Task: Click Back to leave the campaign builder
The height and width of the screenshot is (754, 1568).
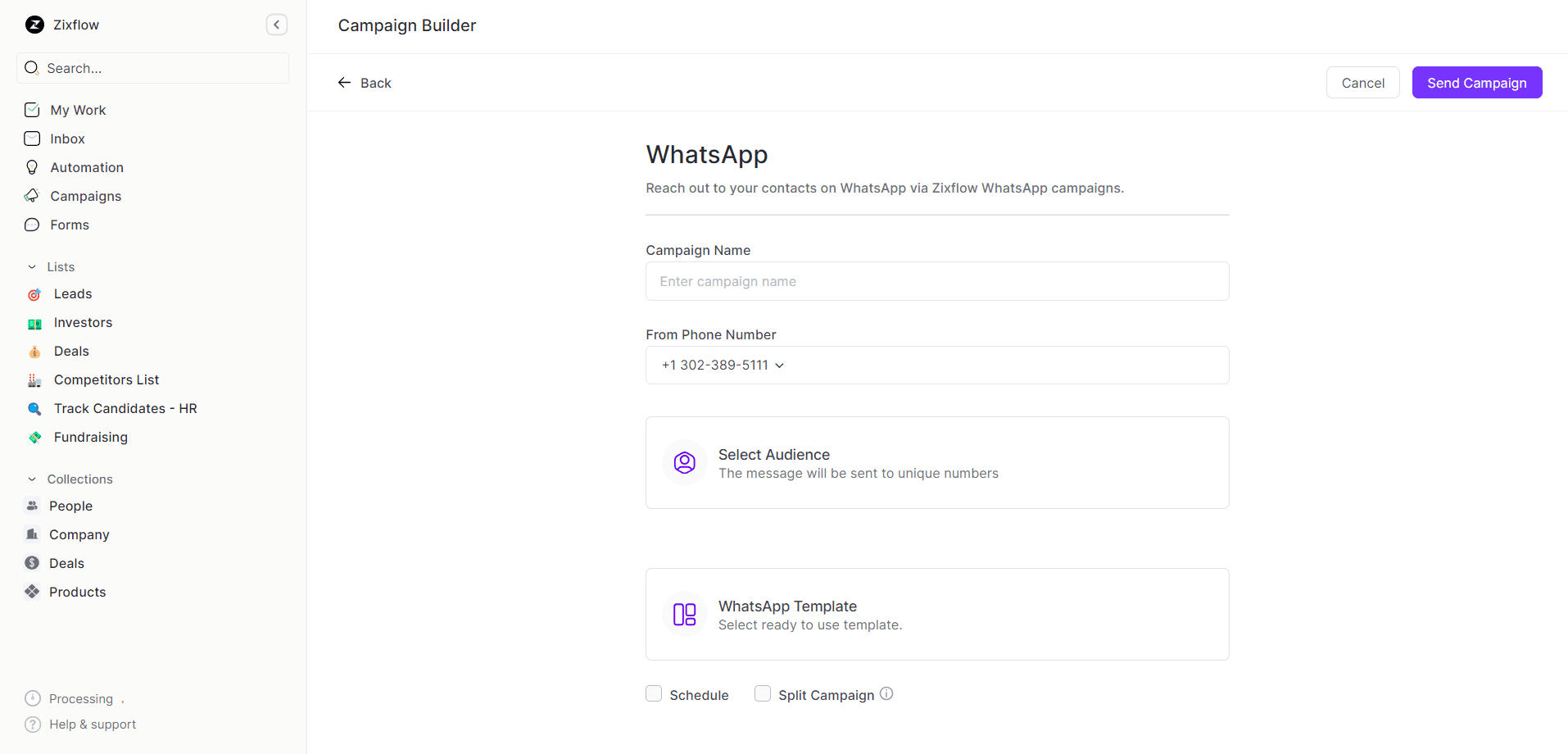Action: pyautogui.click(x=365, y=82)
